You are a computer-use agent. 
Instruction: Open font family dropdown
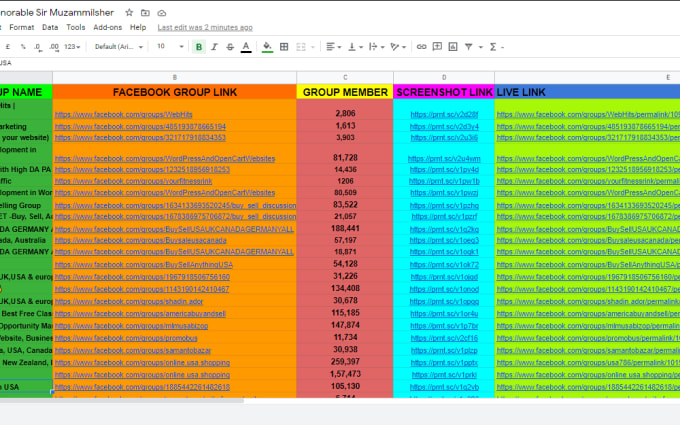coord(118,46)
